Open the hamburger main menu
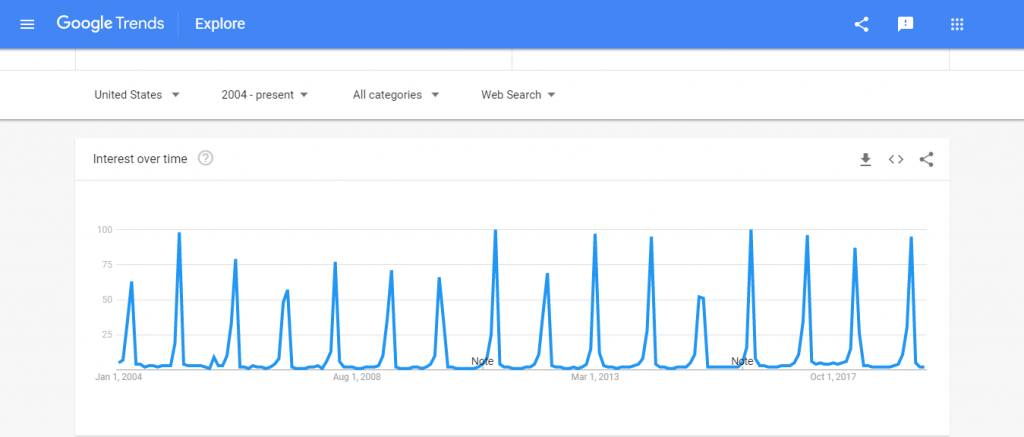 (27, 24)
